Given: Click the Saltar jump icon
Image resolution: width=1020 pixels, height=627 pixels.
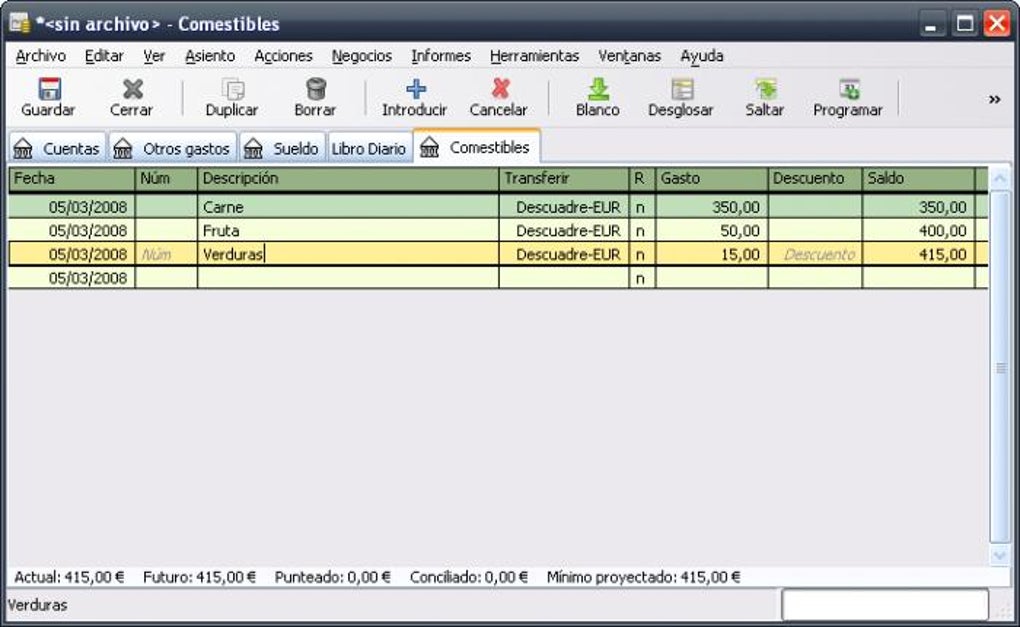Looking at the screenshot, I should coord(766,89).
